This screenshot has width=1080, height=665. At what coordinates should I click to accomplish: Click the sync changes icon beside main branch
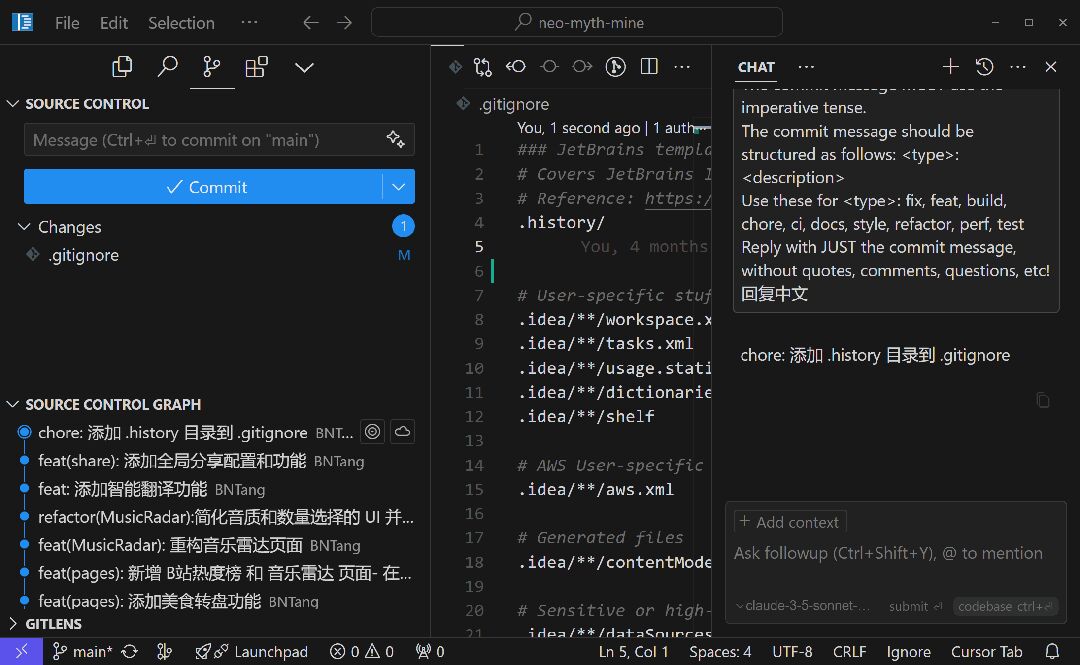[x=129, y=651]
